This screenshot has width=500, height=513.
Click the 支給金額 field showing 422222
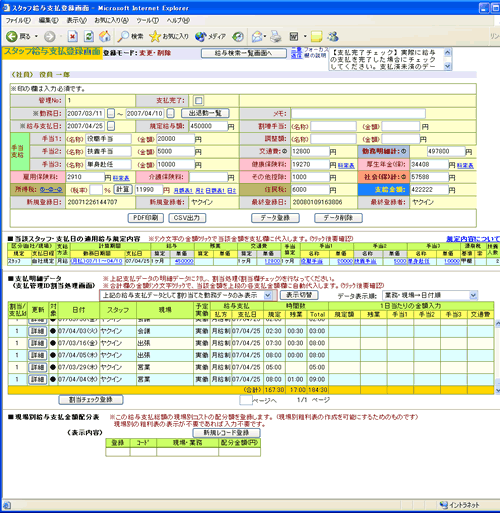(x=429, y=190)
